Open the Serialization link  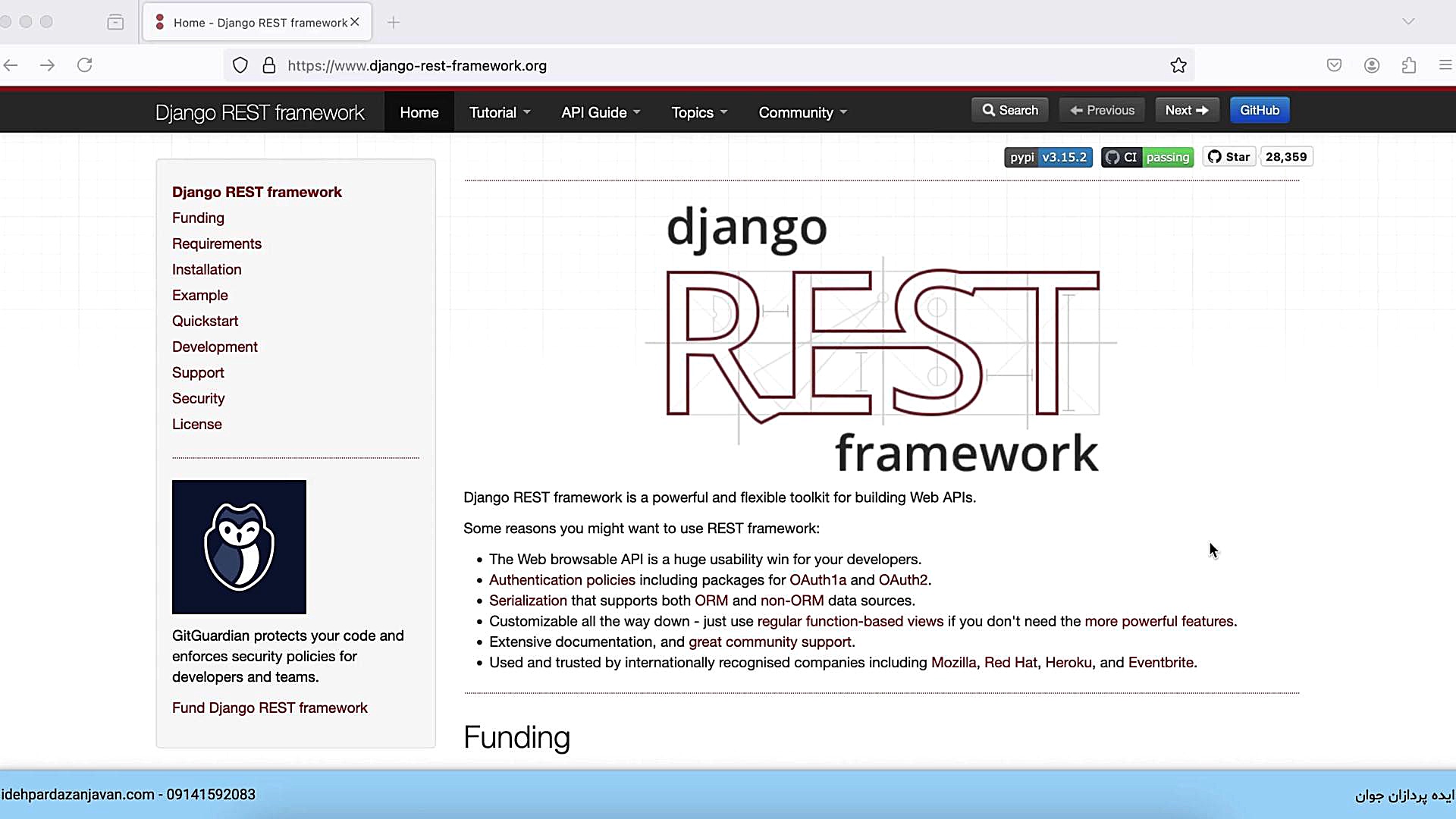[x=528, y=600]
